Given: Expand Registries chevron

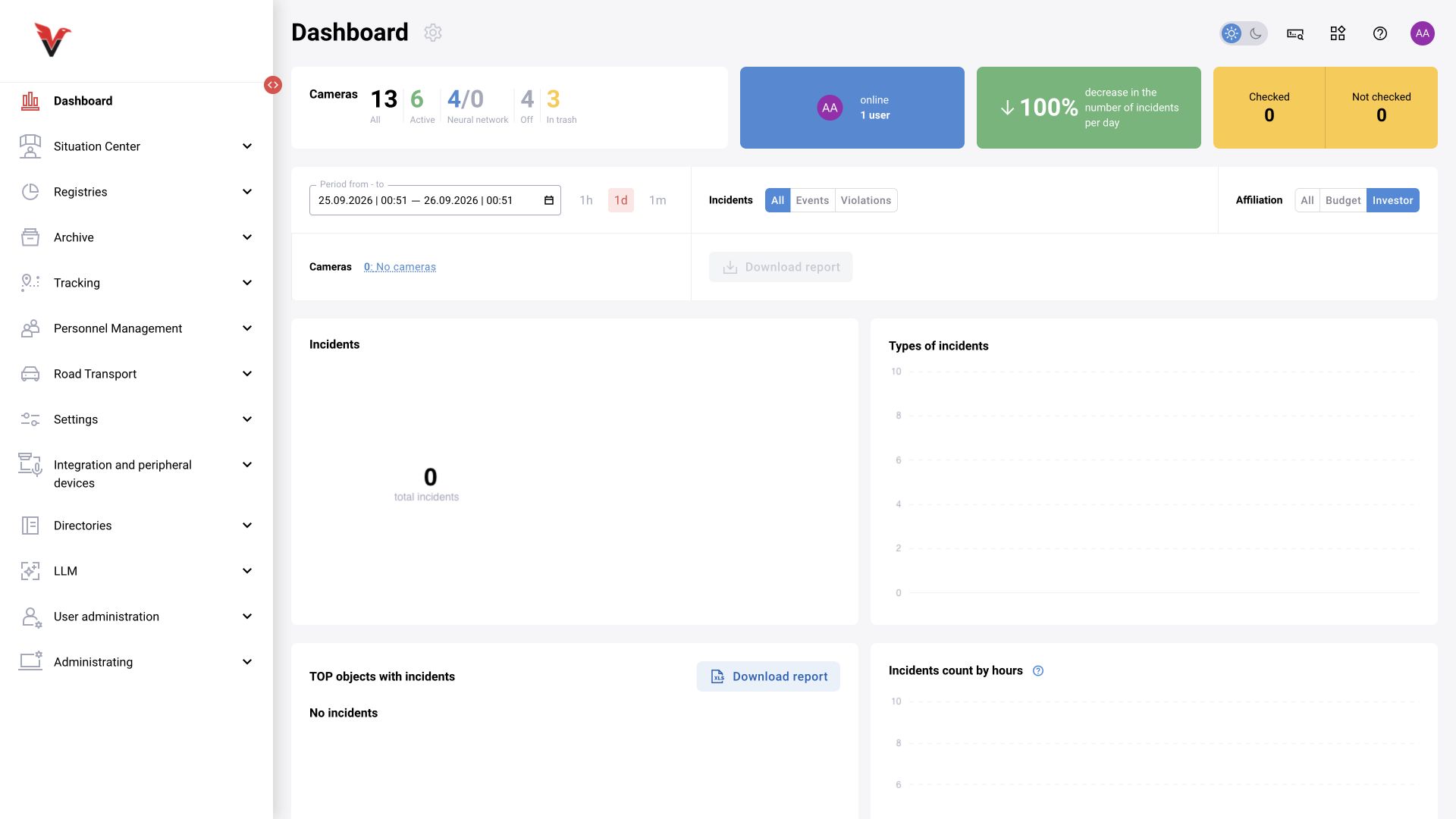Looking at the screenshot, I should [247, 192].
